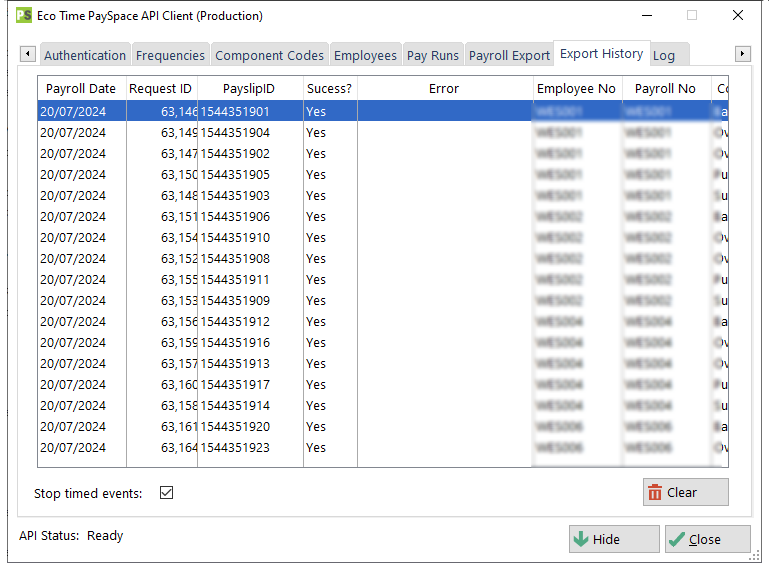769x570 pixels.
Task: Click the PaySpace PS application icon
Action: 24,16
